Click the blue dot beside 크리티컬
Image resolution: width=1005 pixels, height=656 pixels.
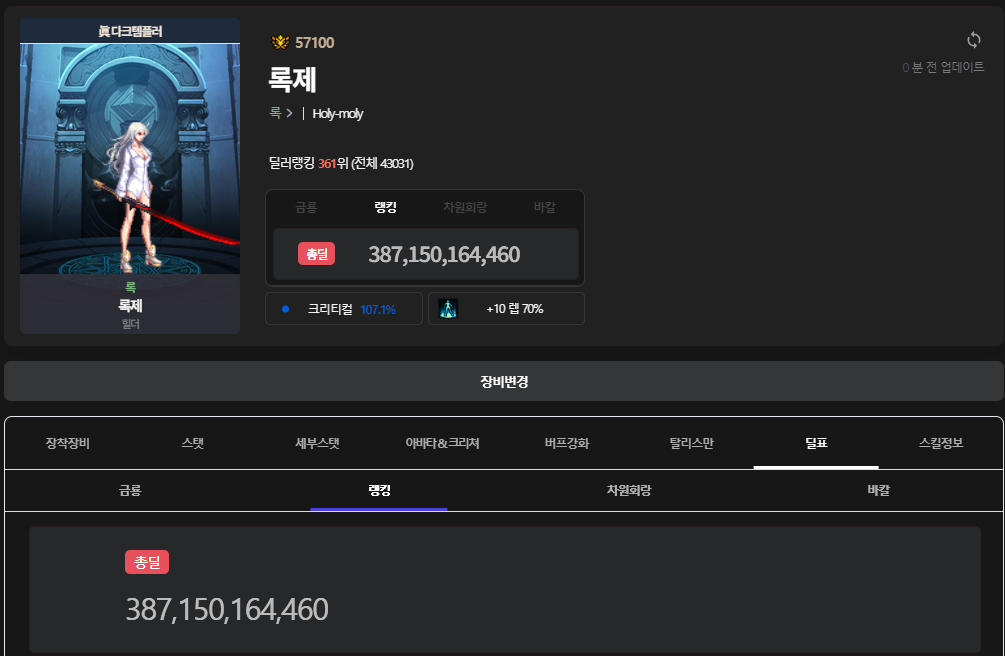pyautogui.click(x=286, y=309)
